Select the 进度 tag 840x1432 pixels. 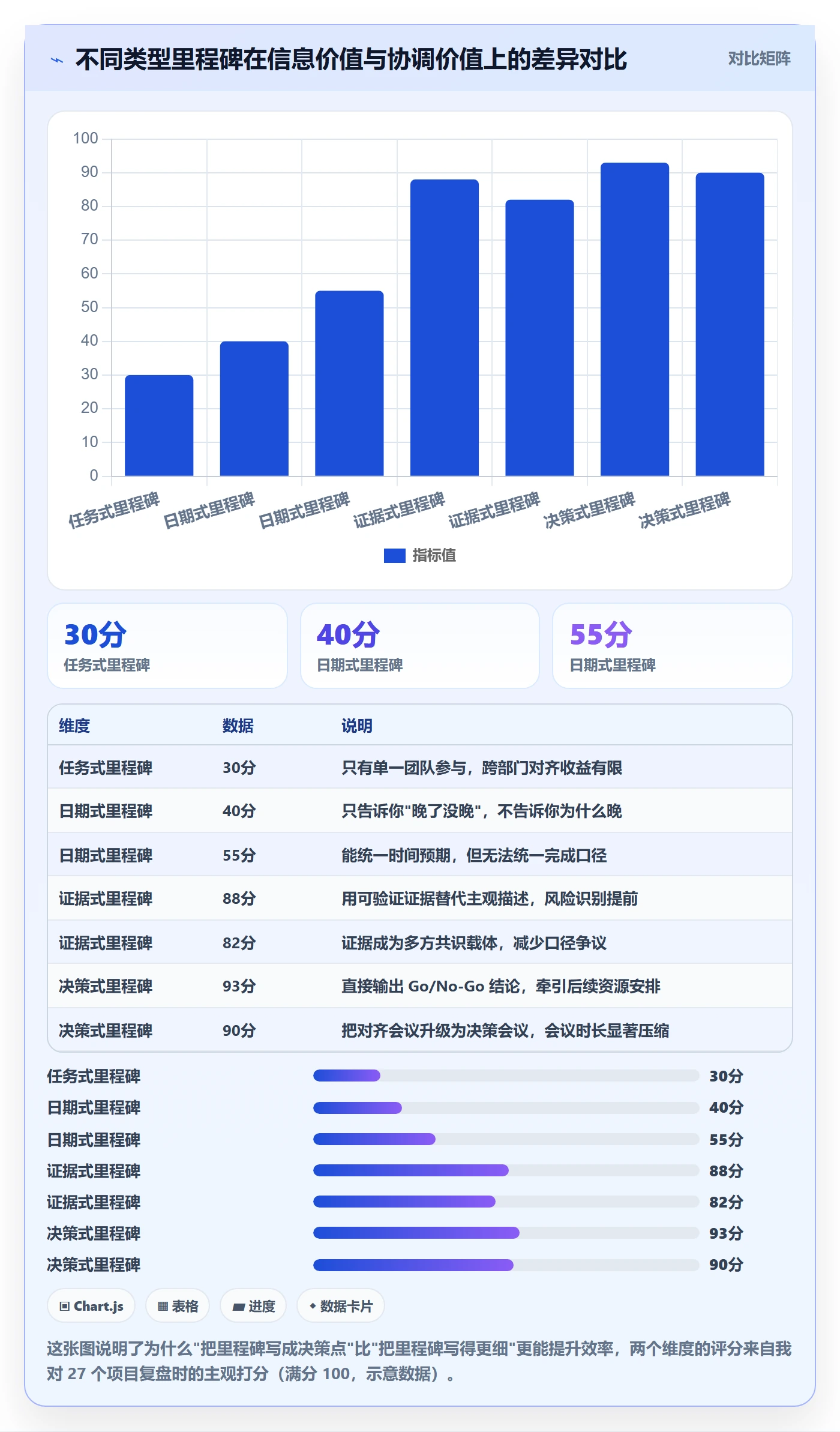[x=253, y=1306]
